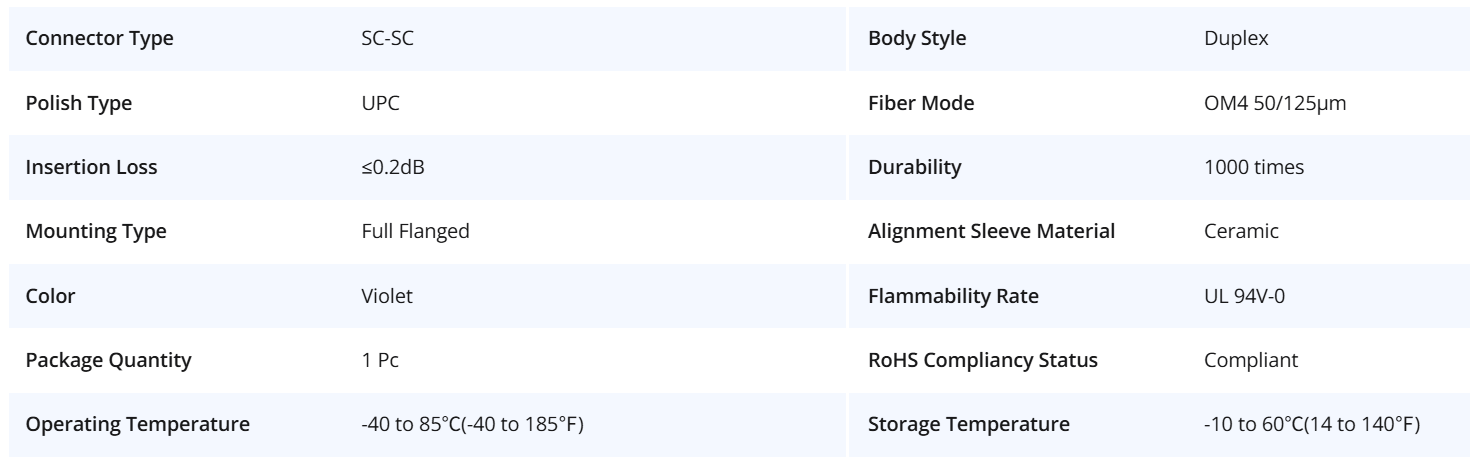The height and width of the screenshot is (462, 1470).
Task: Select the Full Flanged value
Action: (x=415, y=232)
